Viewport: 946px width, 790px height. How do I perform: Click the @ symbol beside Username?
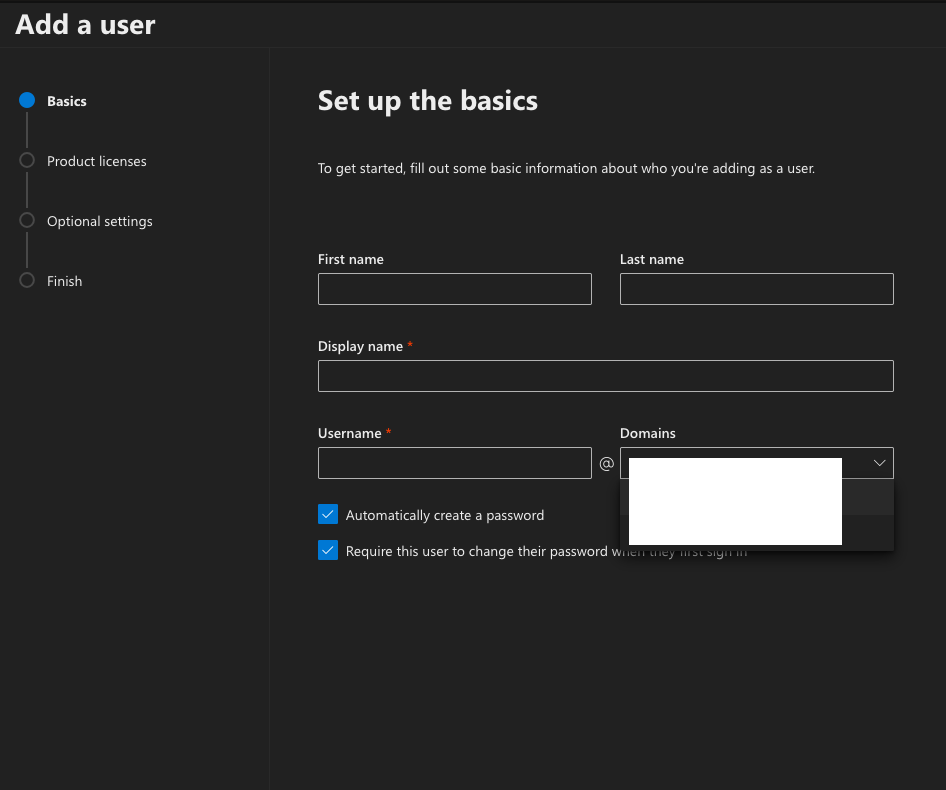pos(606,463)
